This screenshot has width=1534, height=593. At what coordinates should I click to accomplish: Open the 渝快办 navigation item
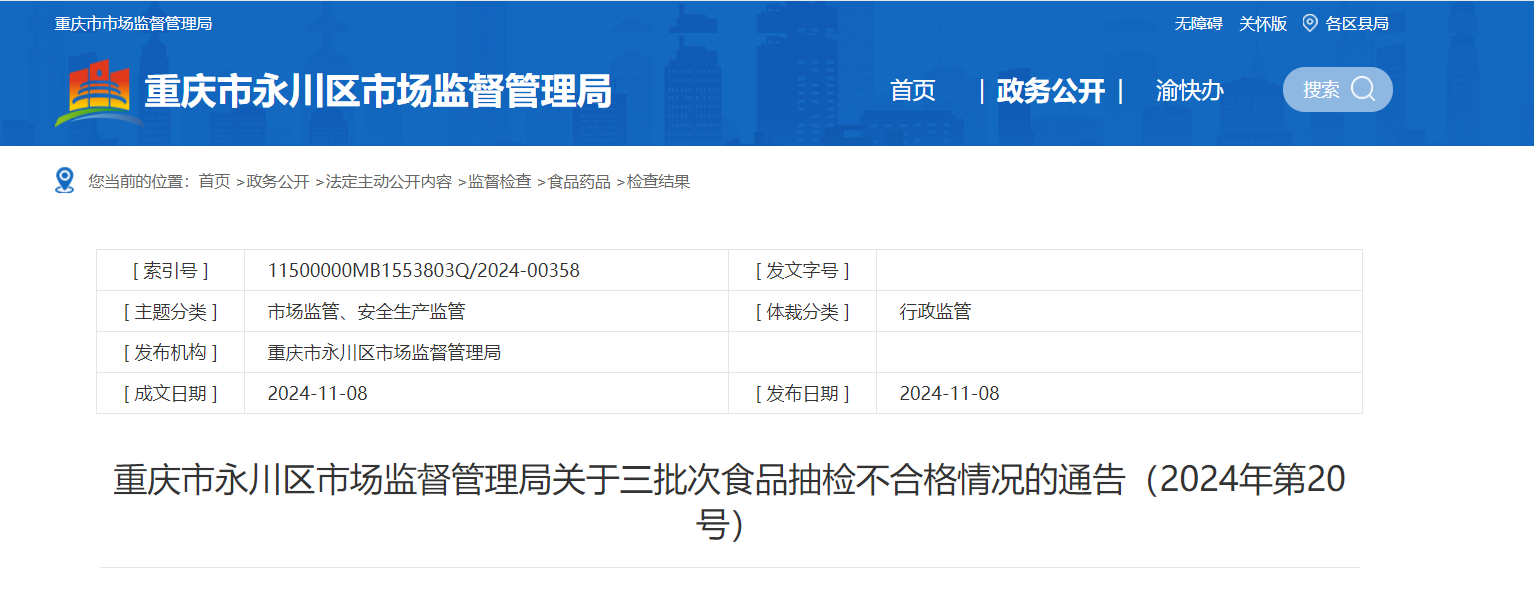point(1189,91)
